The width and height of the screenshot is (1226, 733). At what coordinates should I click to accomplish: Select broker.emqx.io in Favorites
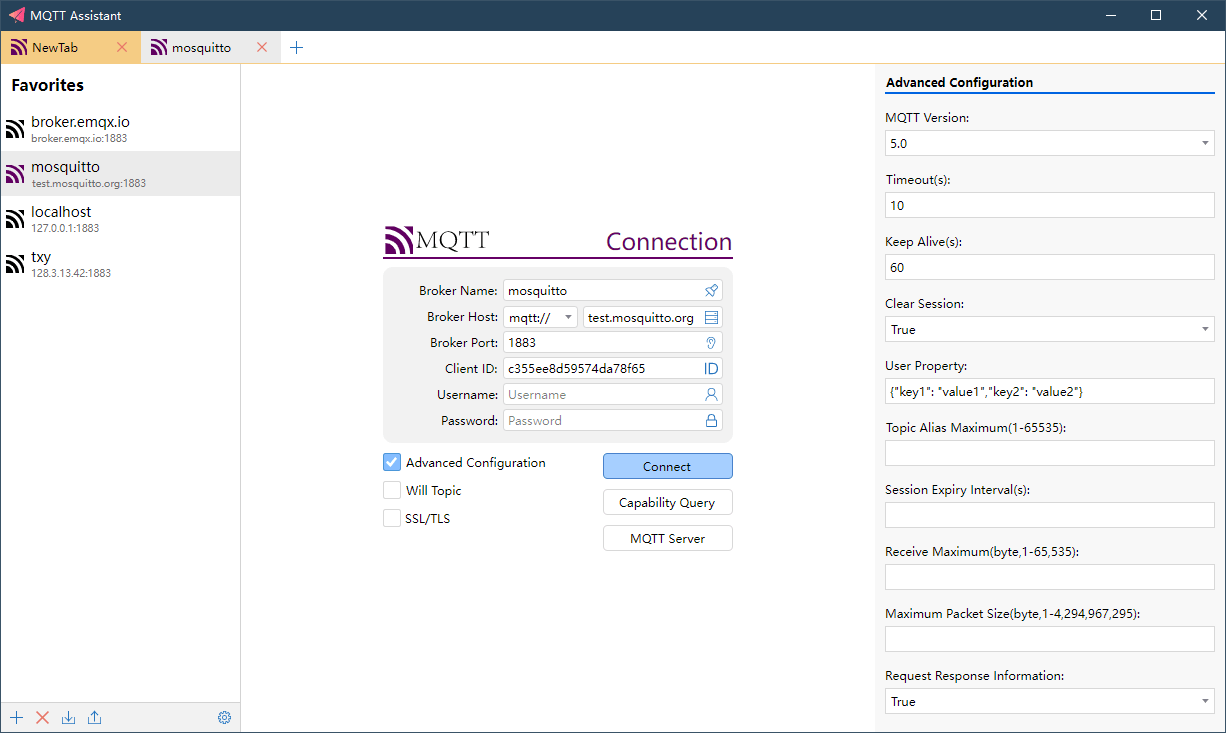click(x=120, y=129)
